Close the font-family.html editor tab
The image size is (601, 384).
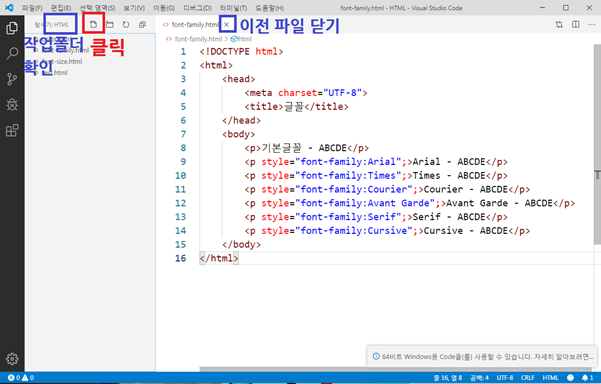click(227, 25)
